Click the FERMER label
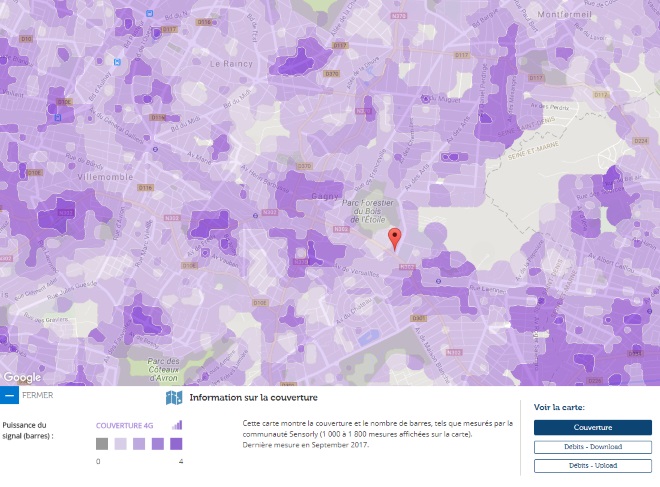Screen dimensions: 660x487 click(38, 395)
